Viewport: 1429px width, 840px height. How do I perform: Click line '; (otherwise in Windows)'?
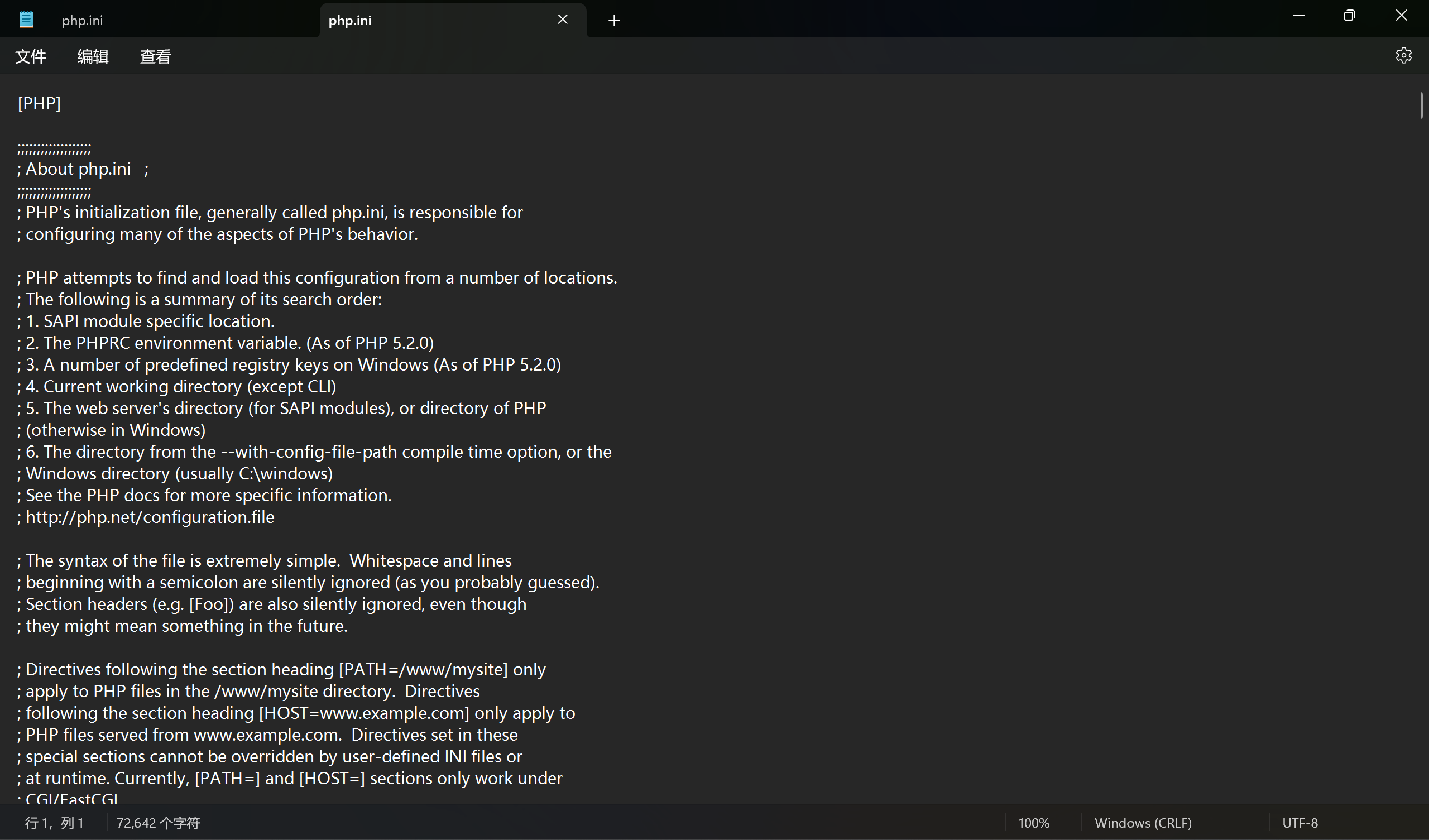click(112, 430)
